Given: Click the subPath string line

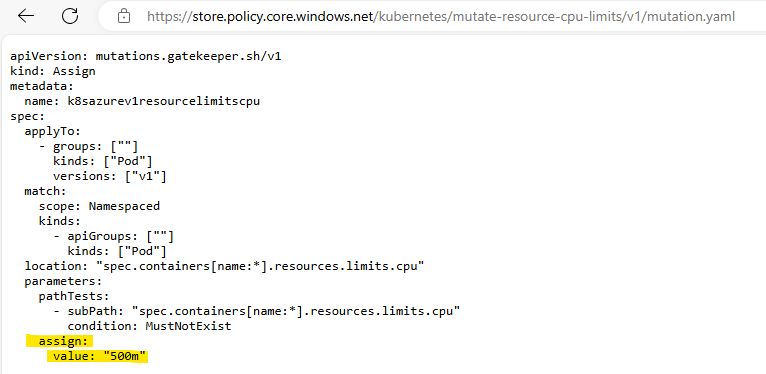Looking at the screenshot, I should [257, 311].
